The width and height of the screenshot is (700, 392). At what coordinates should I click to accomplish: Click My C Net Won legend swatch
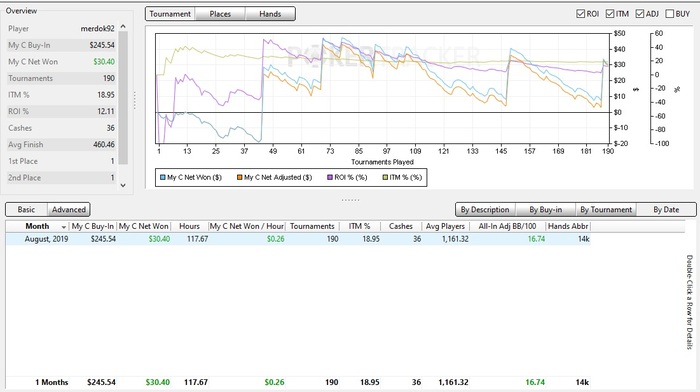point(163,177)
